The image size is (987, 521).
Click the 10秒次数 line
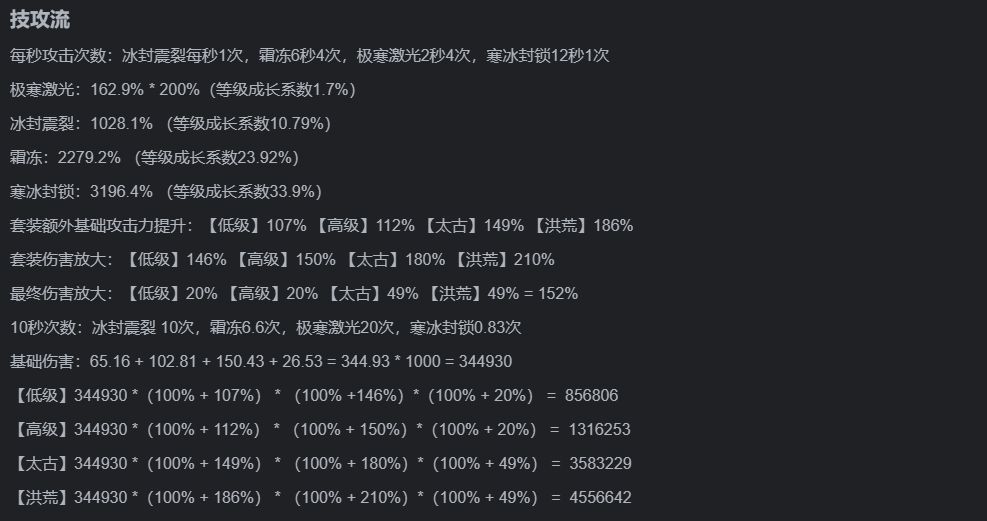[265, 328]
